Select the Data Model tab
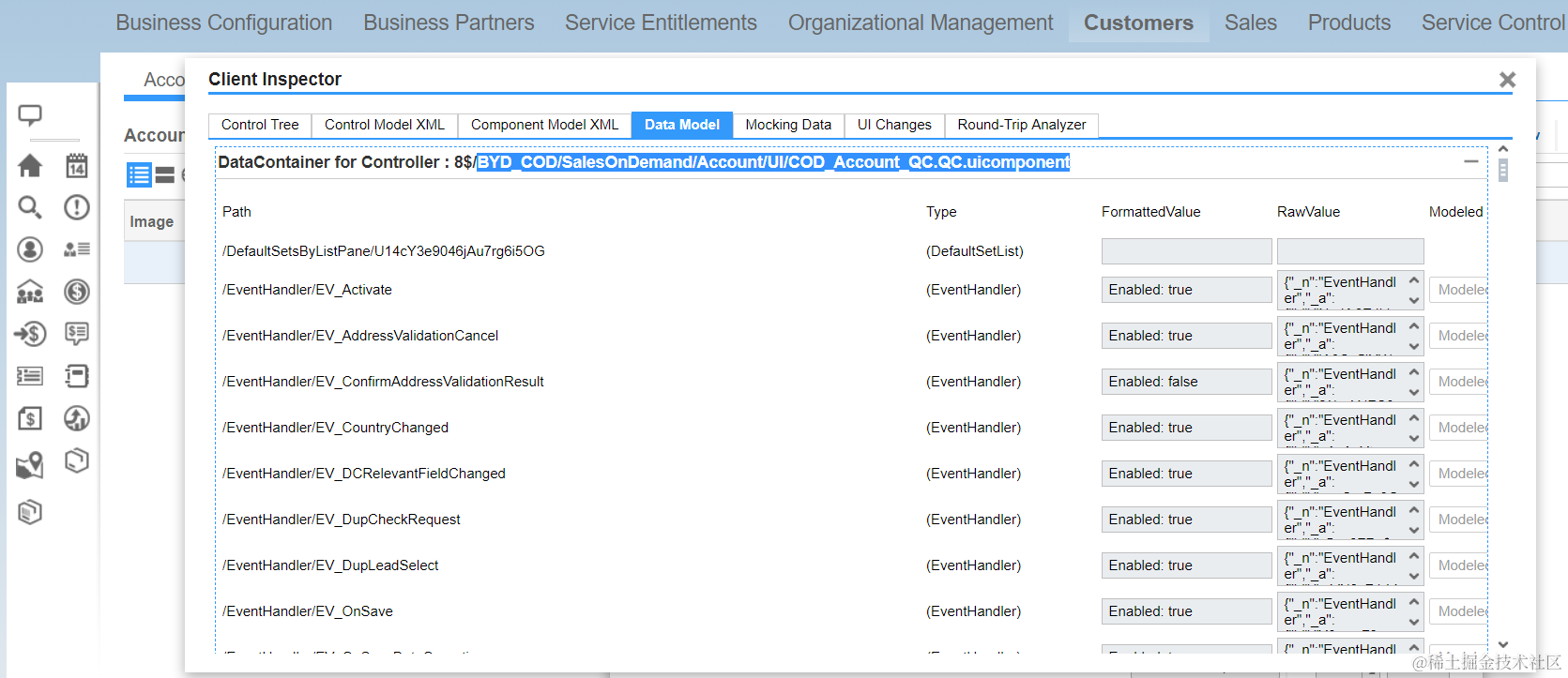This screenshot has width=1568, height=678. [682, 125]
